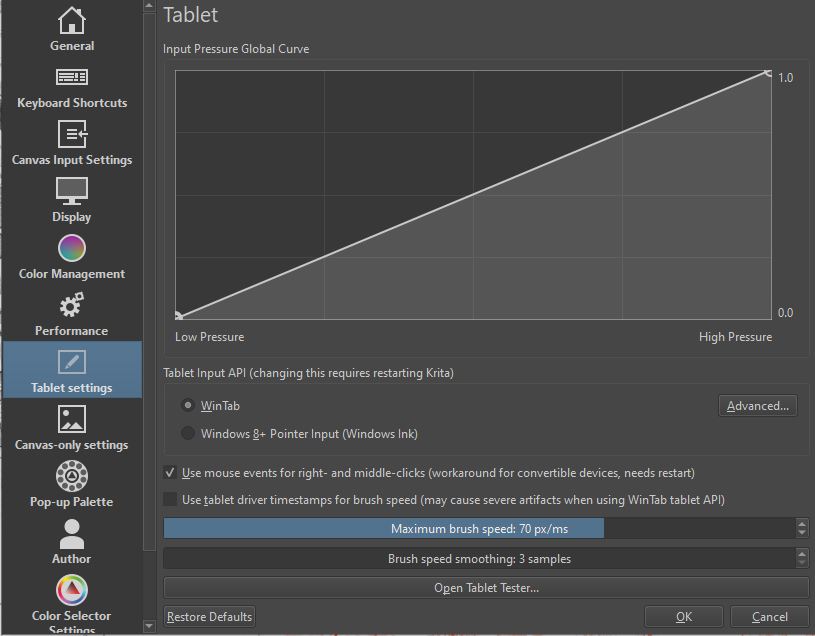This screenshot has height=636, width=815.
Task: Select the Keyboard Shortcuts keyboard icon
Action: coord(71,77)
